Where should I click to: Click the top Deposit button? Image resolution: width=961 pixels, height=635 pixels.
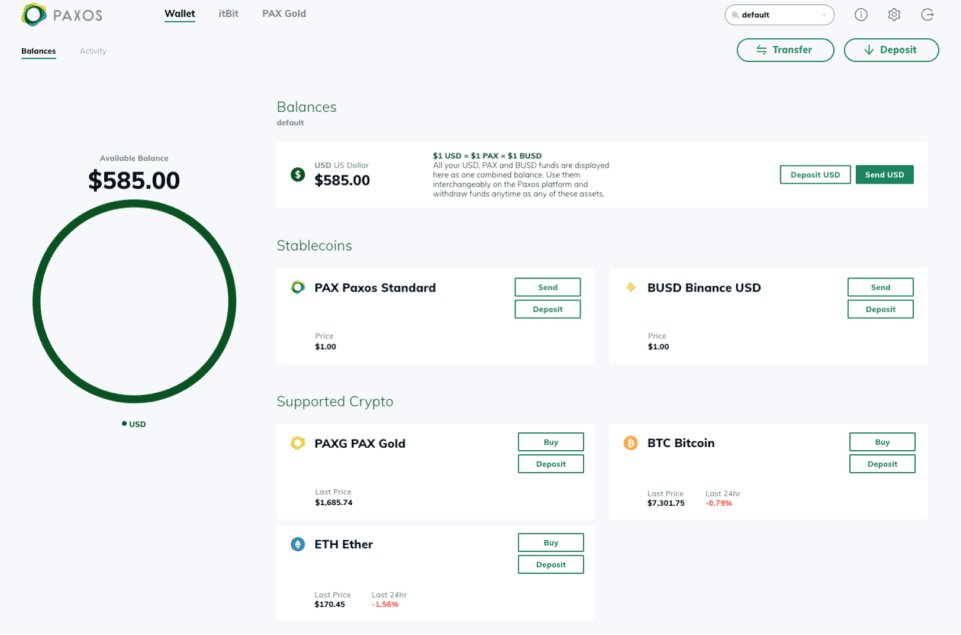click(891, 50)
